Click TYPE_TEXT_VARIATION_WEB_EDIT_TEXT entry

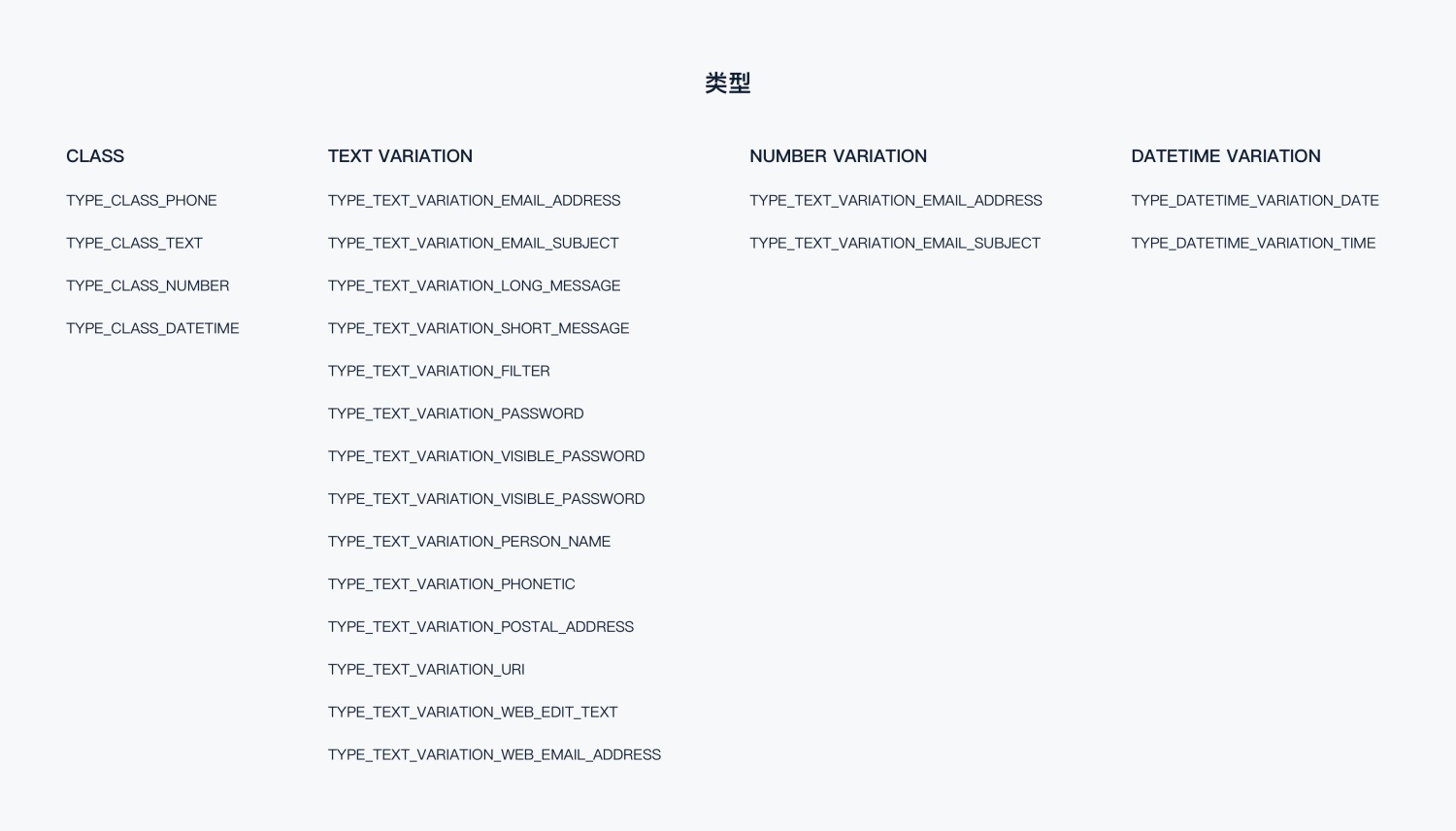click(x=473, y=714)
